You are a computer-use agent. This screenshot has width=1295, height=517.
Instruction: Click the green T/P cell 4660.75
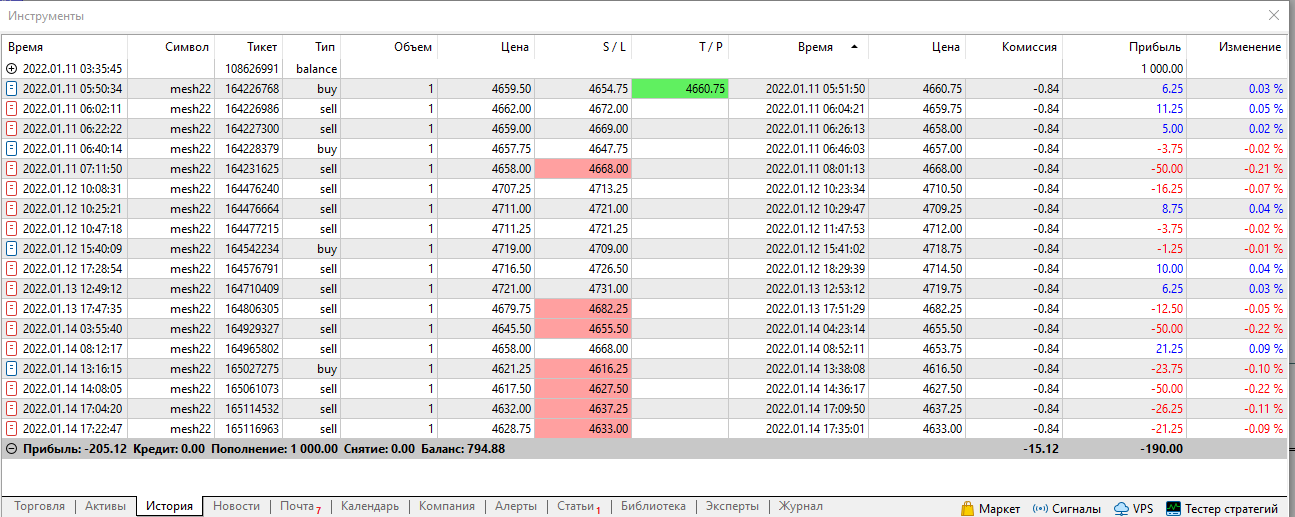click(680, 89)
